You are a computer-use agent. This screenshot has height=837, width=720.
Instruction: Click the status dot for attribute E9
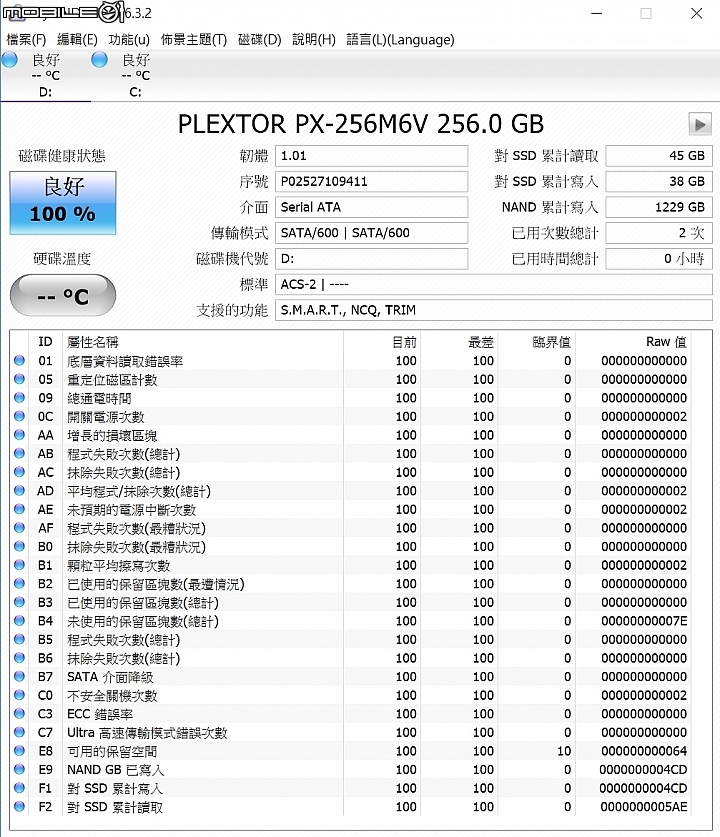[x=20, y=769]
